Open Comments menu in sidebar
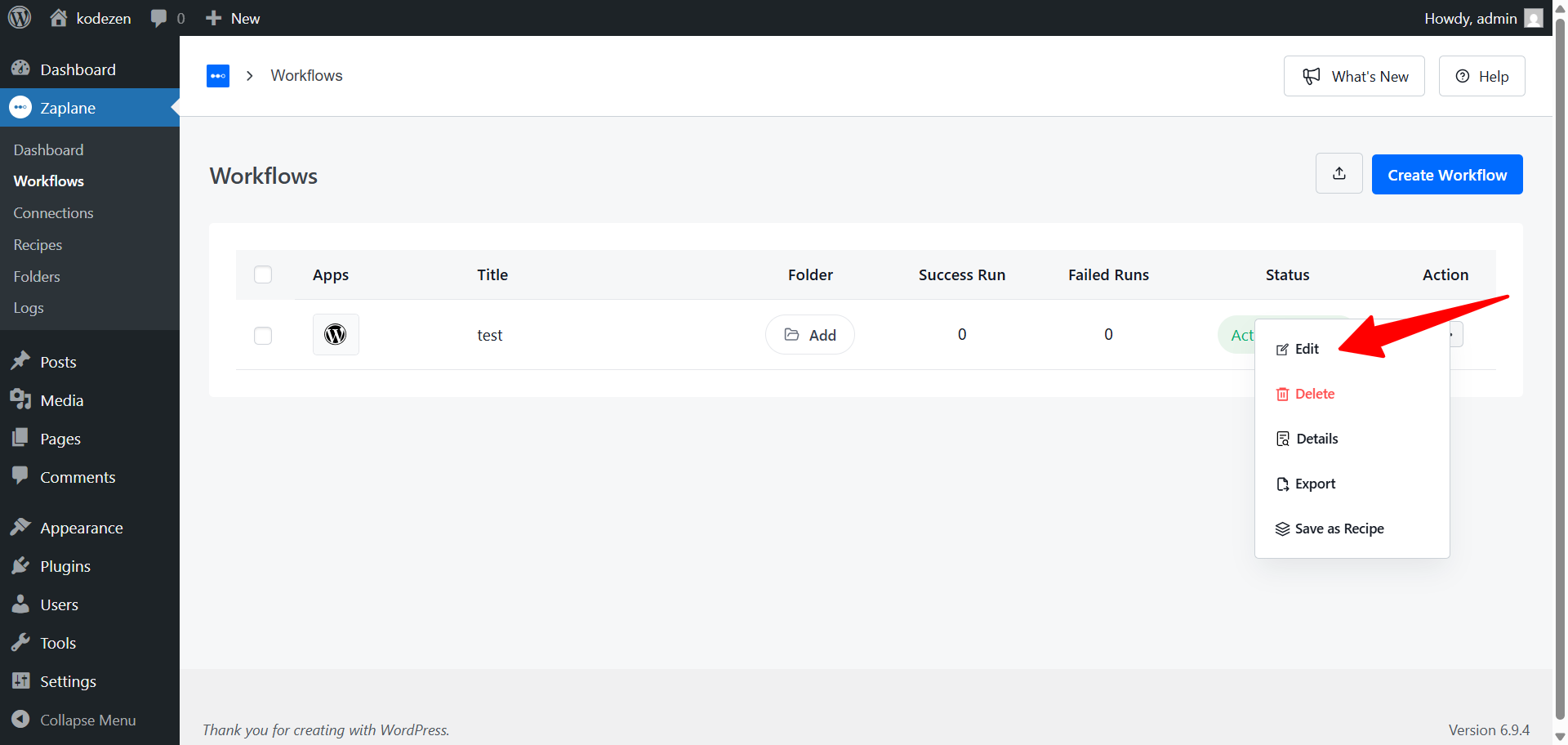The image size is (1568, 745). pyautogui.click(x=90, y=477)
